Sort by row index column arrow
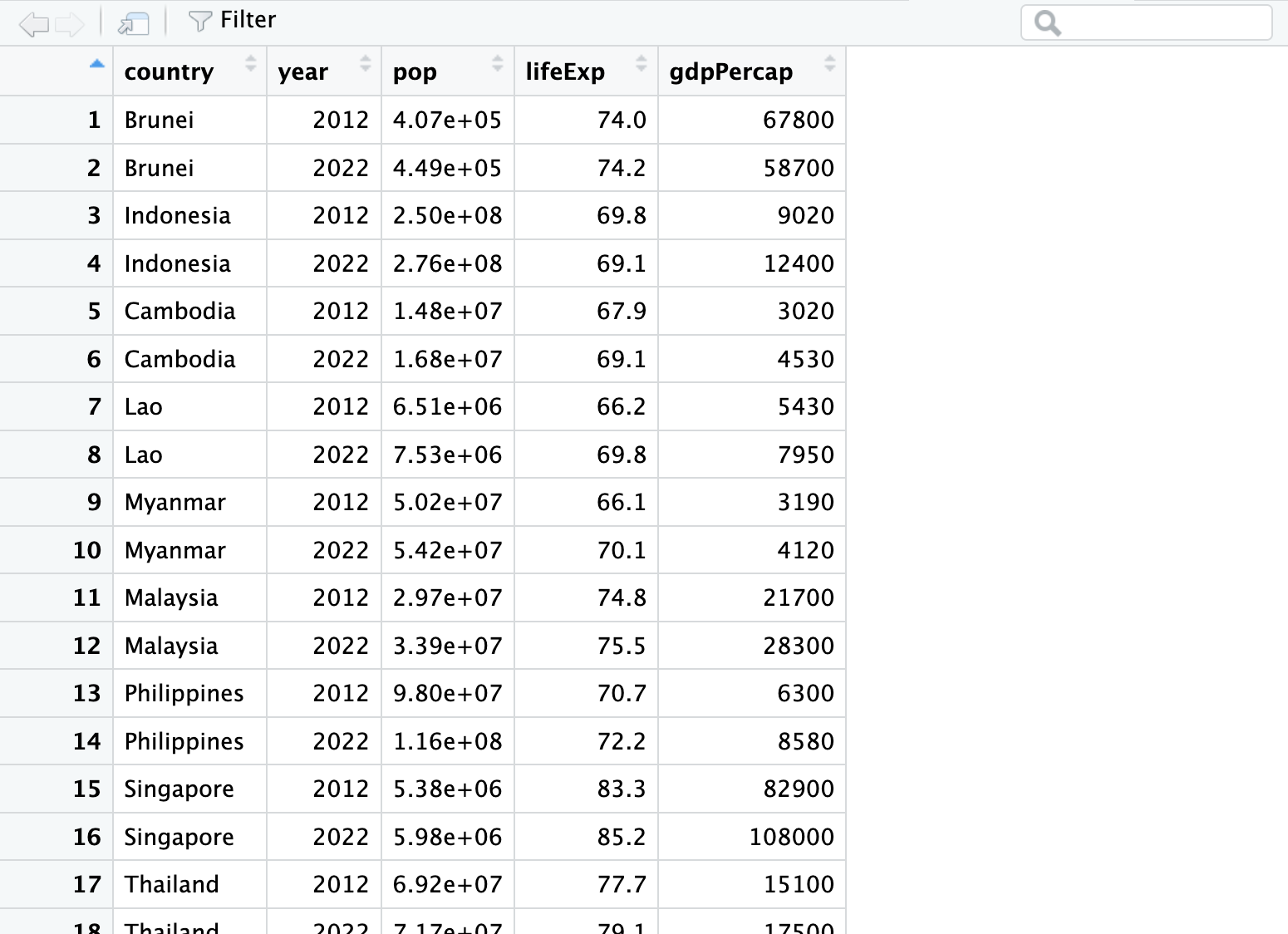The height and width of the screenshot is (934, 1288). point(97,64)
